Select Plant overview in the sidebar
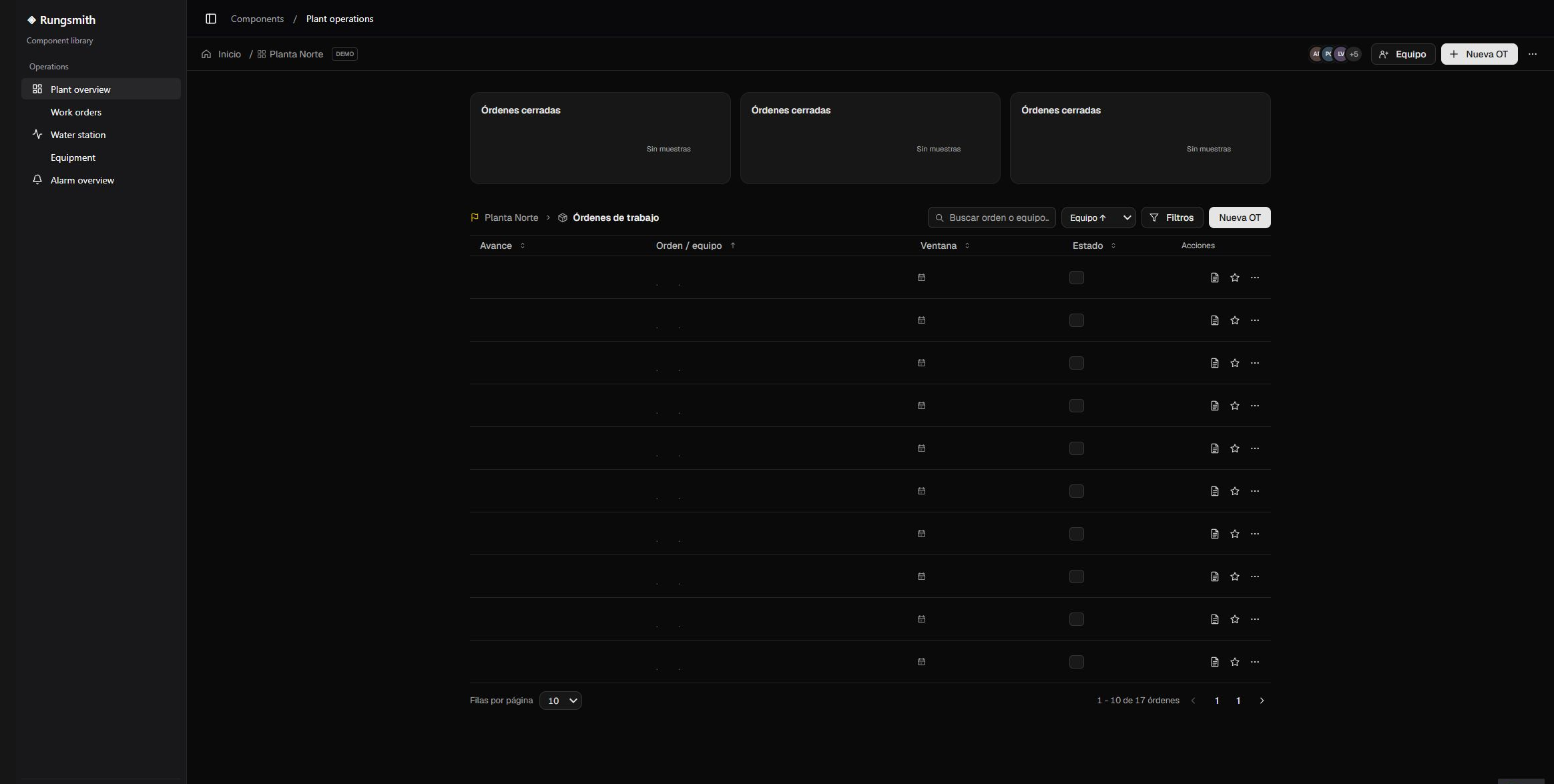The height and width of the screenshot is (784, 1554). (x=101, y=89)
